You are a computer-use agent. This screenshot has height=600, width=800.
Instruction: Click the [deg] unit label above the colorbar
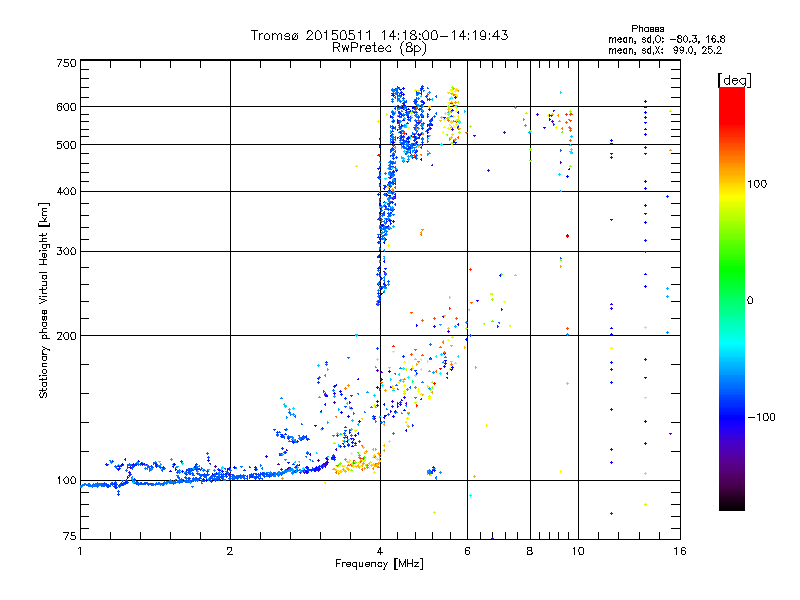[x=734, y=79]
